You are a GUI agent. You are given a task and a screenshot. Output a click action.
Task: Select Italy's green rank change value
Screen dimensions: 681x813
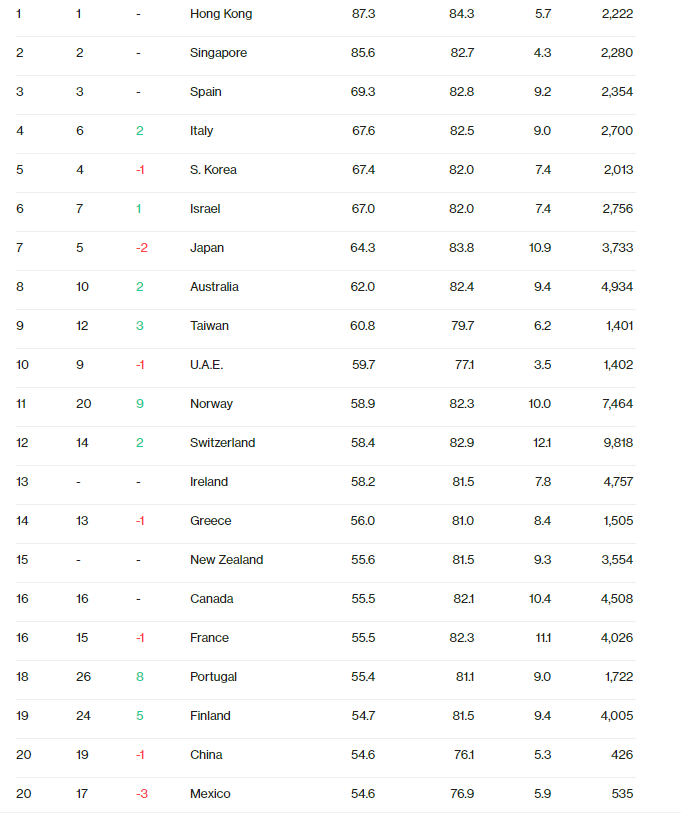coord(140,131)
